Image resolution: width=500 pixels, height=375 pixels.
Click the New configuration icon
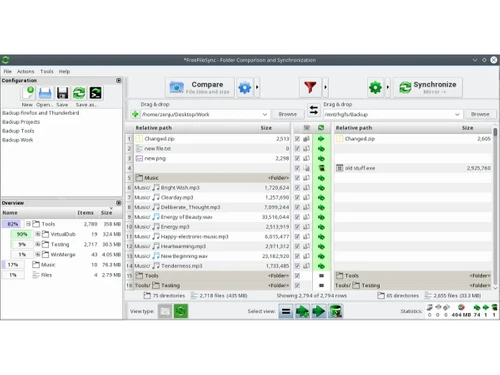28,93
